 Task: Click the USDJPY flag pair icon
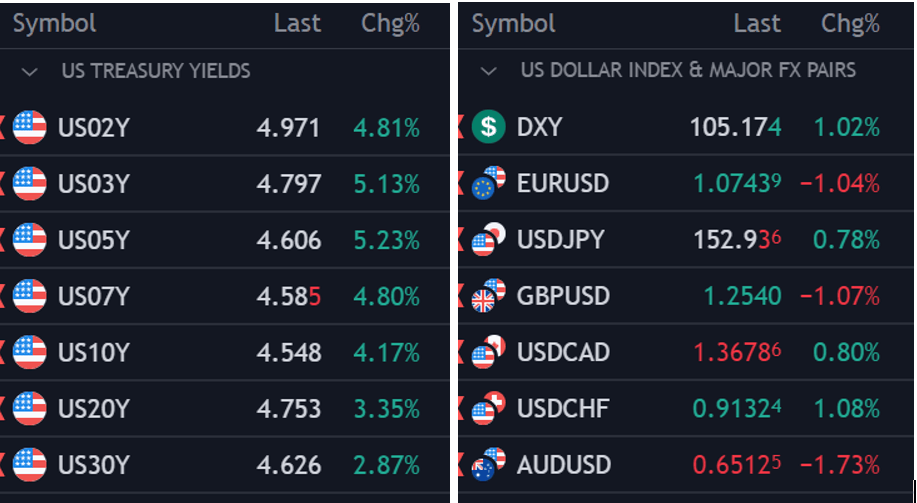tap(488, 239)
